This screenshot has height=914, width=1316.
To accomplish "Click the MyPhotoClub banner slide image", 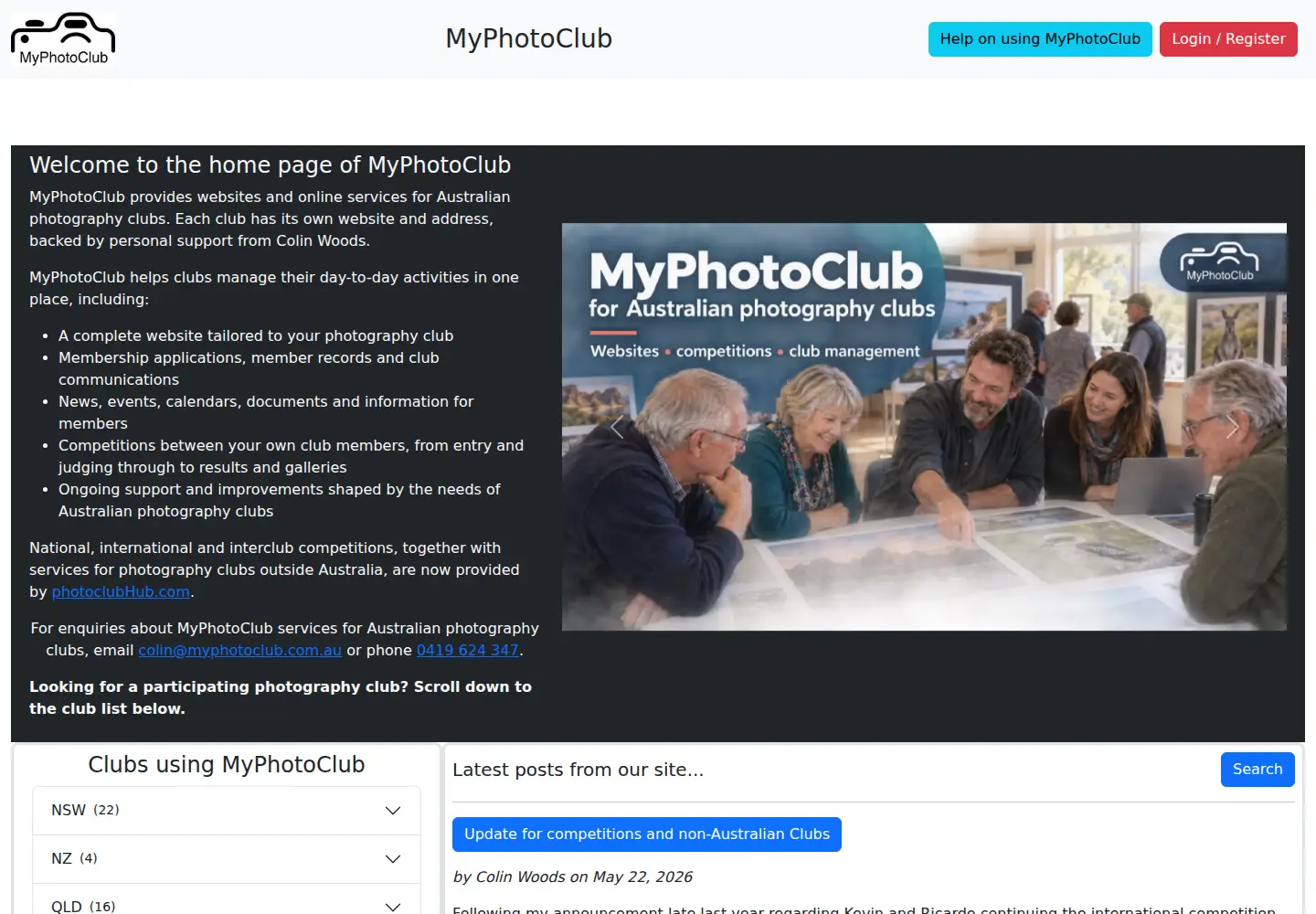I will coord(924,427).
